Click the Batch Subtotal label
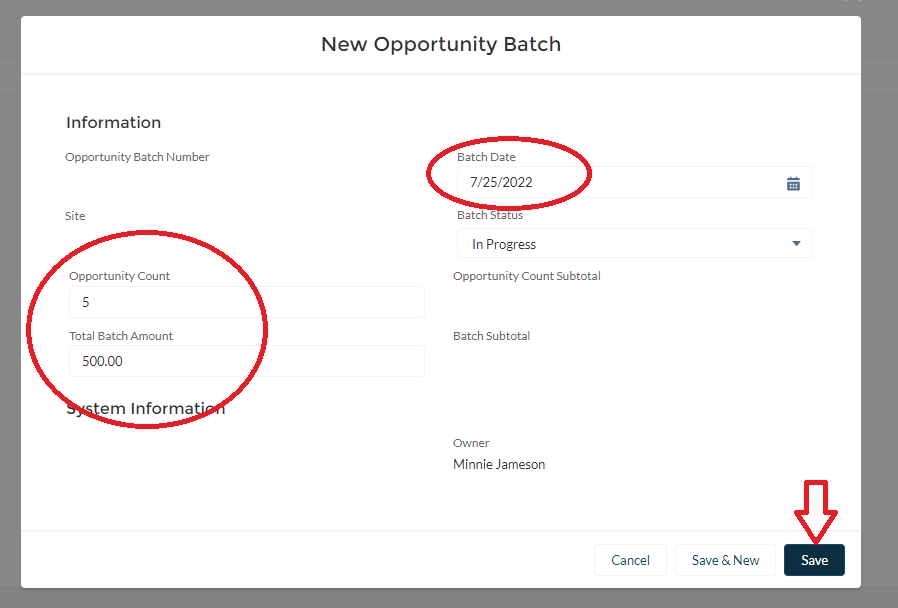 (491, 336)
